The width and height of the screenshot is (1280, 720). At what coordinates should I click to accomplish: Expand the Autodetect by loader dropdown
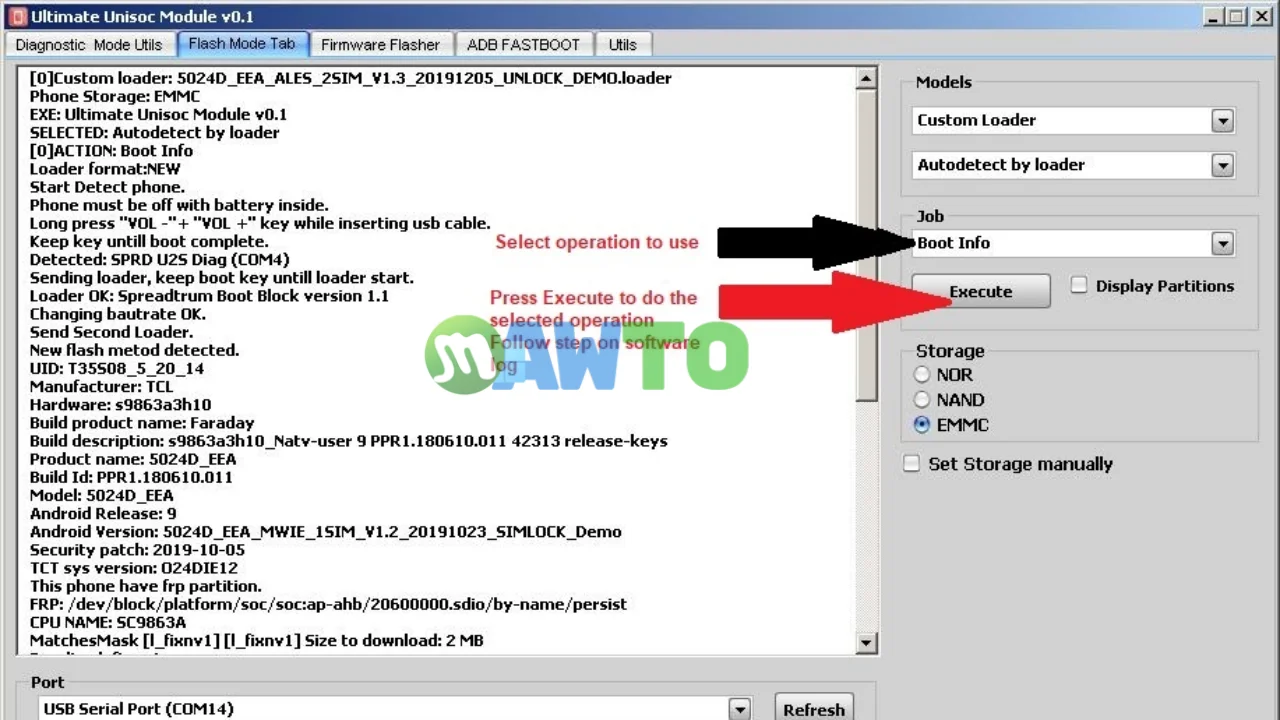tap(1222, 166)
